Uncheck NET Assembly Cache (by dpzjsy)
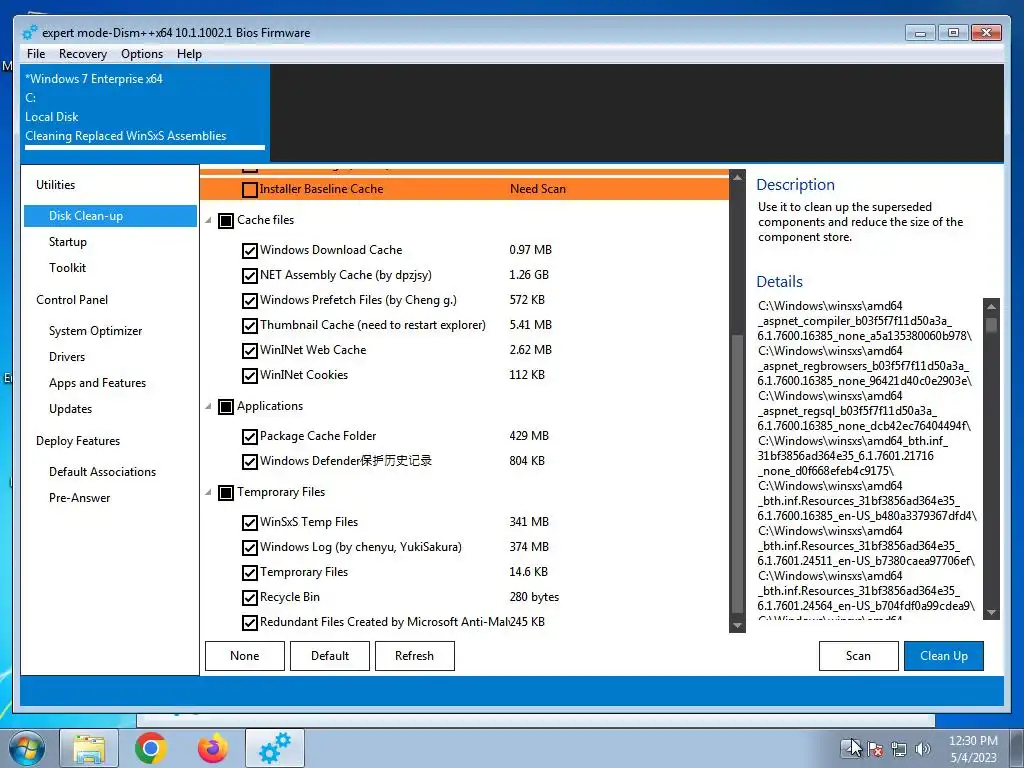 (x=249, y=276)
